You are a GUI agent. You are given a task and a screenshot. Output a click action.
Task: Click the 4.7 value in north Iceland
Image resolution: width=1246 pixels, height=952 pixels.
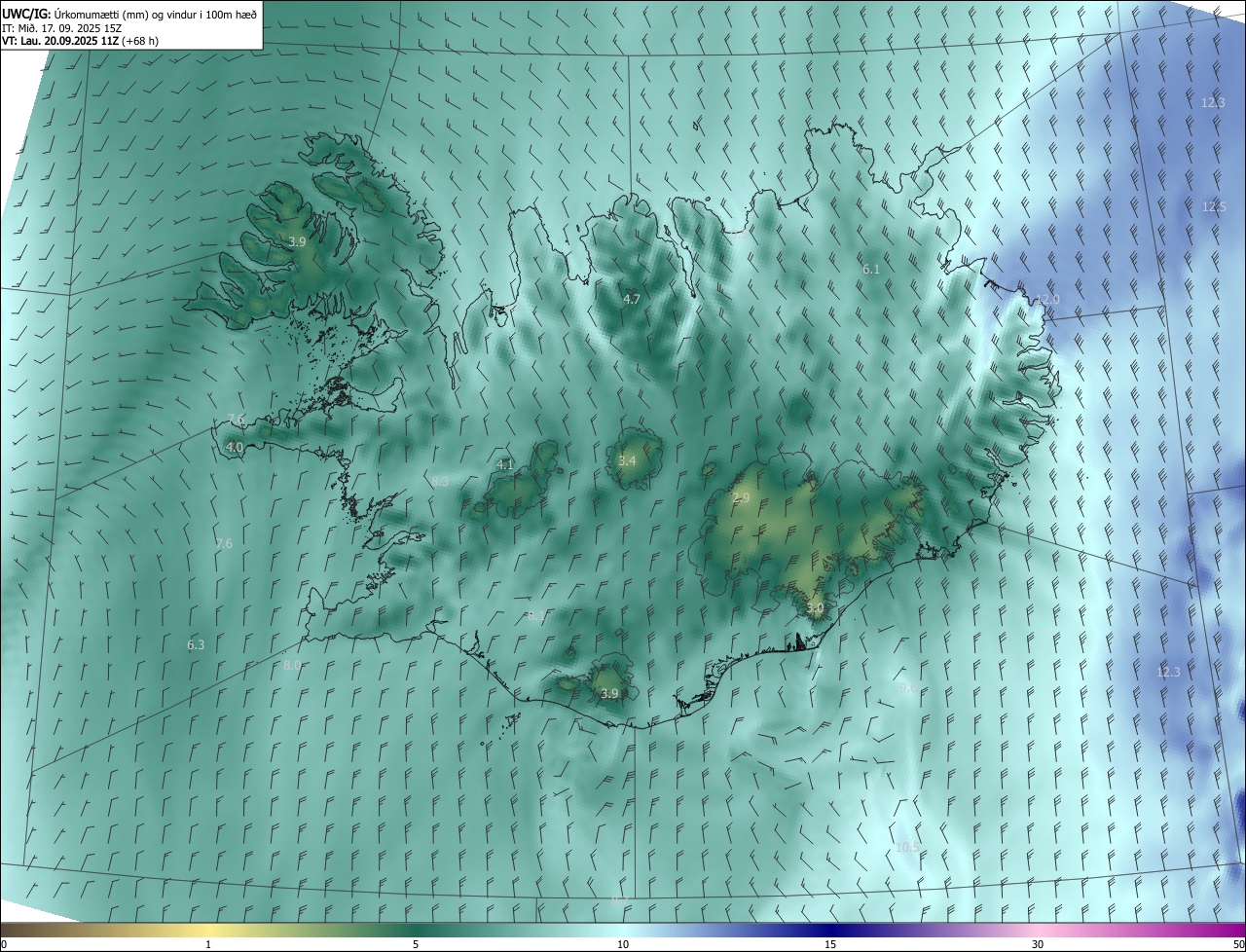pyautogui.click(x=632, y=299)
